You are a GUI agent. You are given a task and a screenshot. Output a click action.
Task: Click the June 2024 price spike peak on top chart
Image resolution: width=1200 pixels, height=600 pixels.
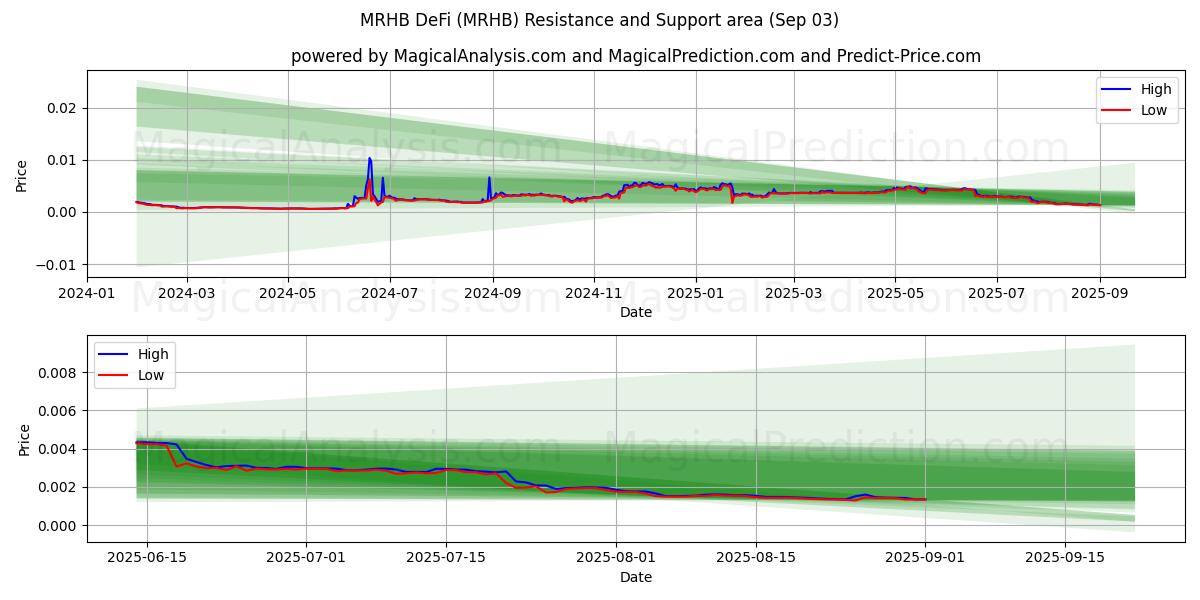[x=369, y=158]
